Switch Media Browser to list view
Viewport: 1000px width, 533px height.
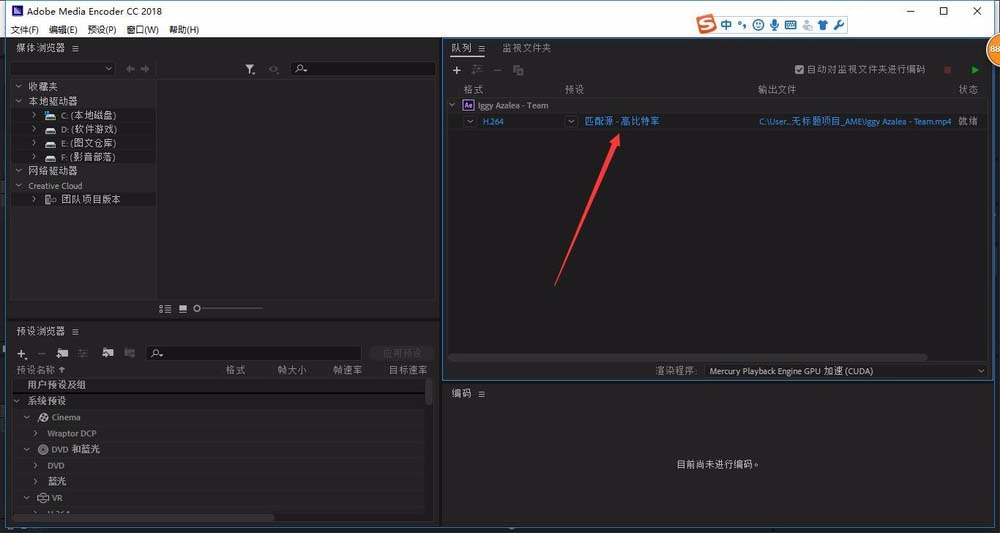point(165,309)
